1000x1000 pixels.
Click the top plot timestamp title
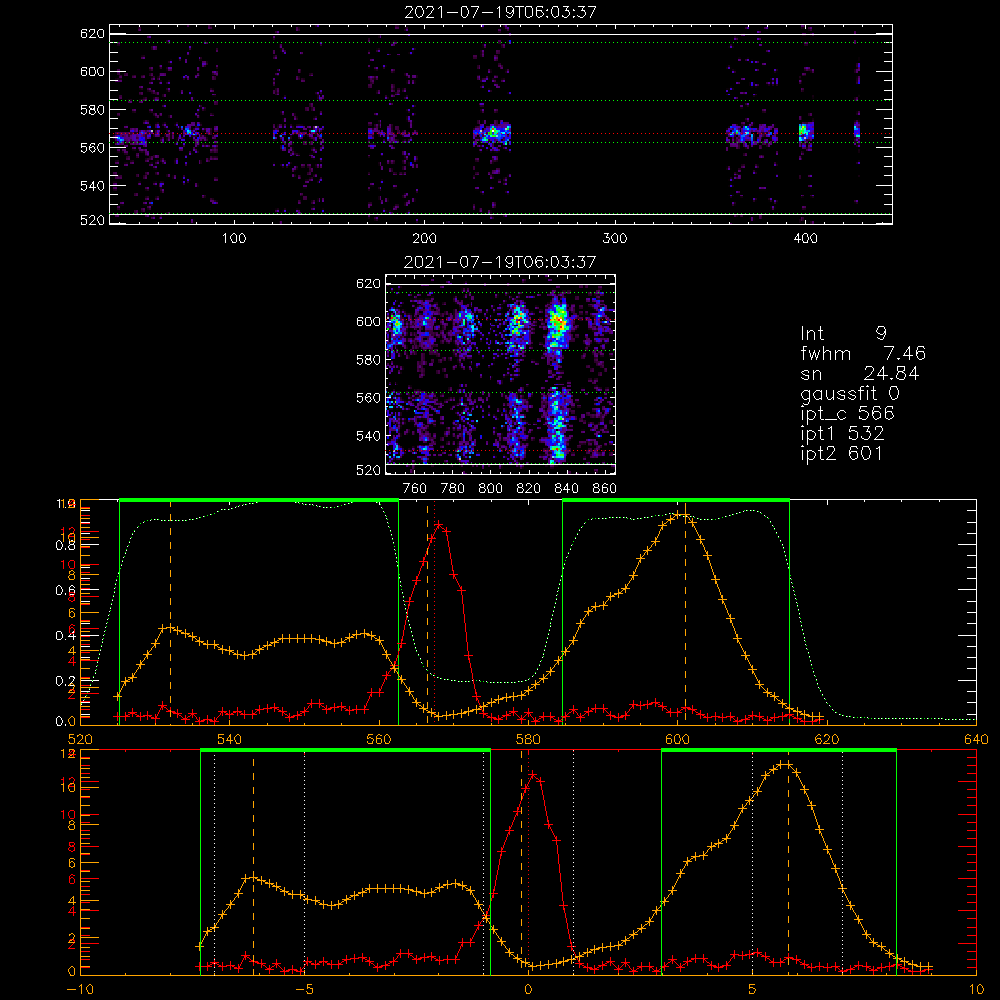[x=500, y=12]
